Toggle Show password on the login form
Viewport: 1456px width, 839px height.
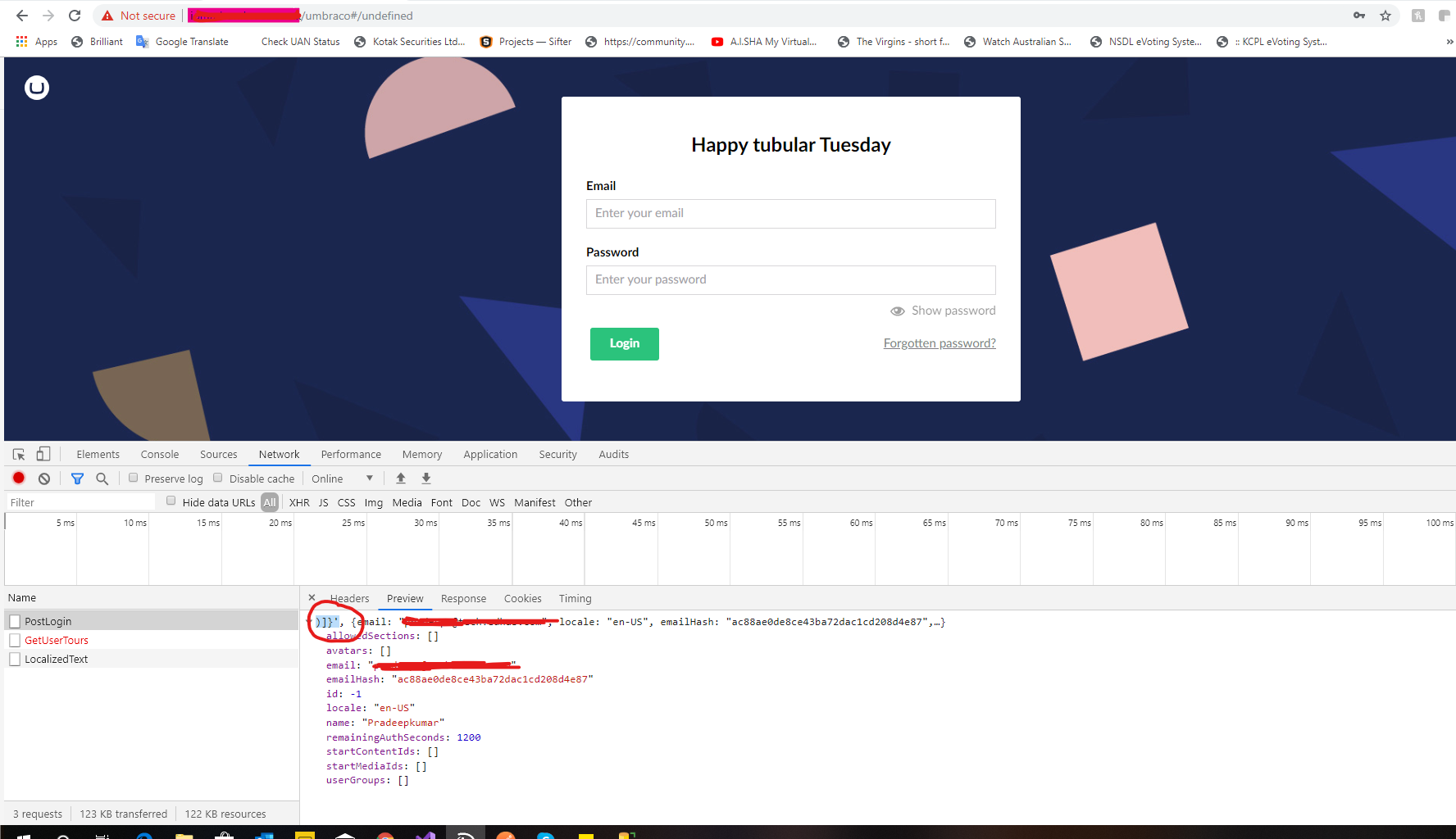tap(944, 311)
